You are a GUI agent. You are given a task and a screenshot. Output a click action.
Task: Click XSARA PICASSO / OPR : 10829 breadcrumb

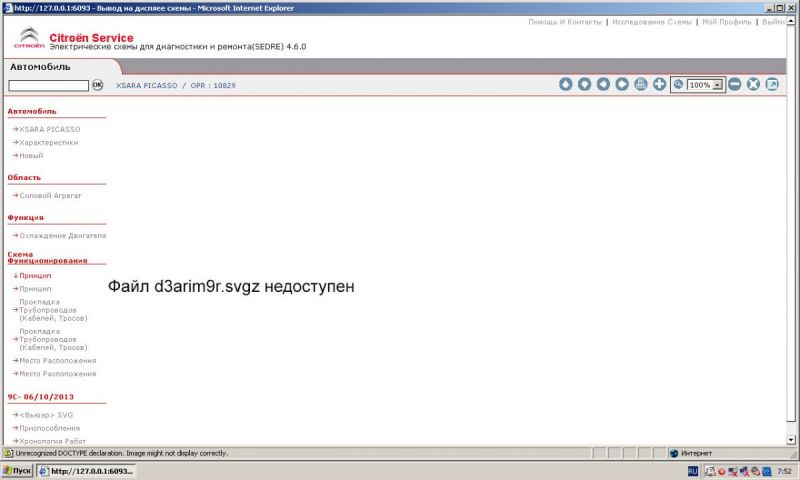(x=176, y=86)
